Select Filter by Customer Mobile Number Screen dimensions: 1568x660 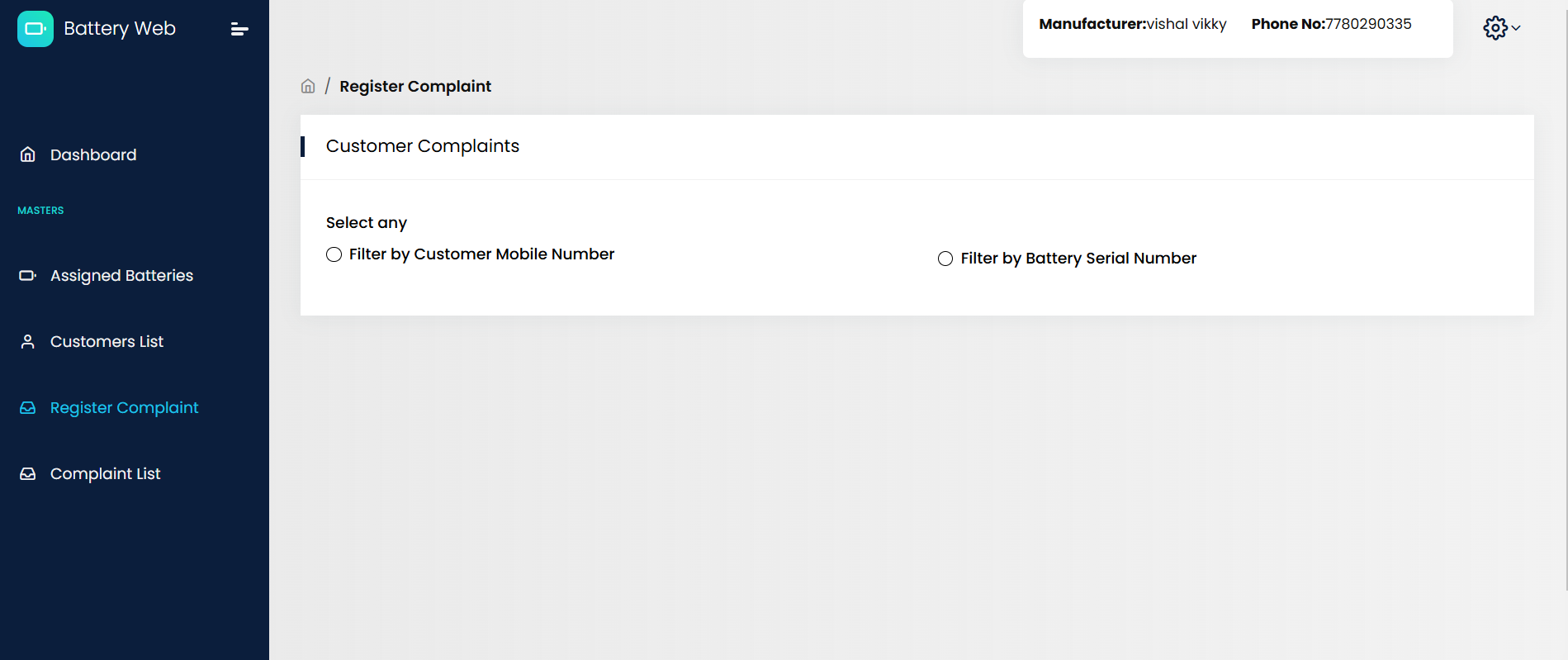click(334, 254)
